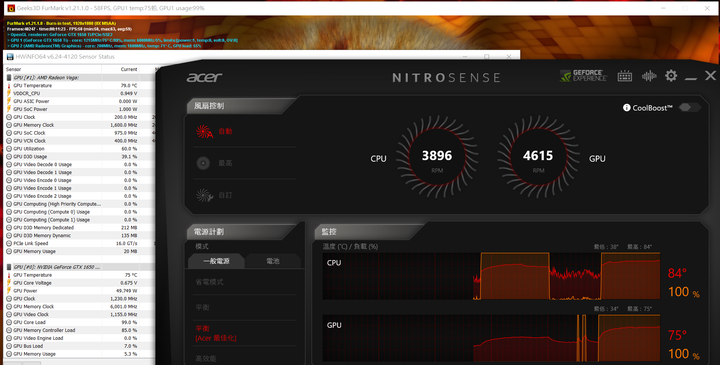Click the CPU fan 3896 RPM gauge
Screen dimensions: 720x365
[437, 157]
